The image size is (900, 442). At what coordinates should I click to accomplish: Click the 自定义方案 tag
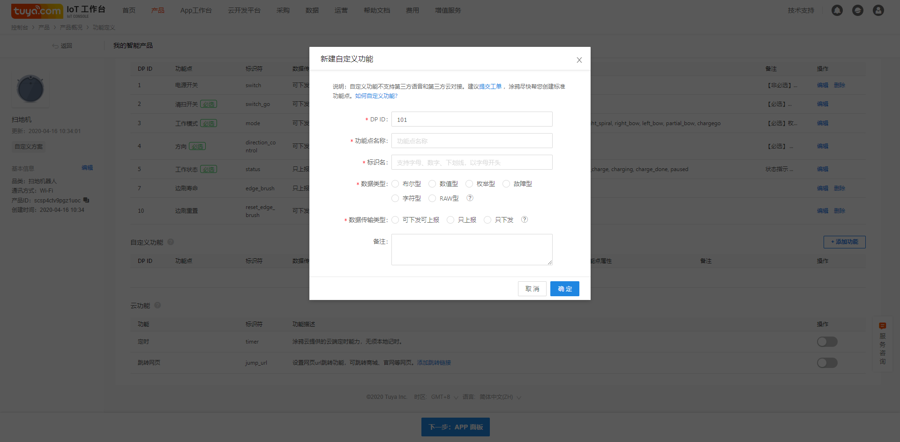tap(29, 147)
